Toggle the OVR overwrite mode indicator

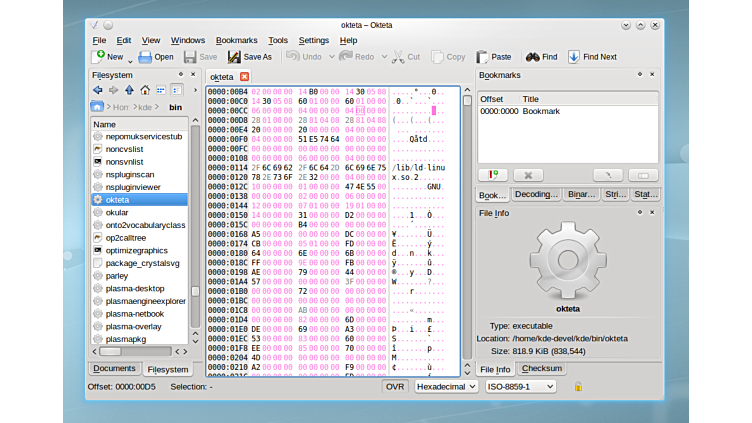[x=395, y=386]
